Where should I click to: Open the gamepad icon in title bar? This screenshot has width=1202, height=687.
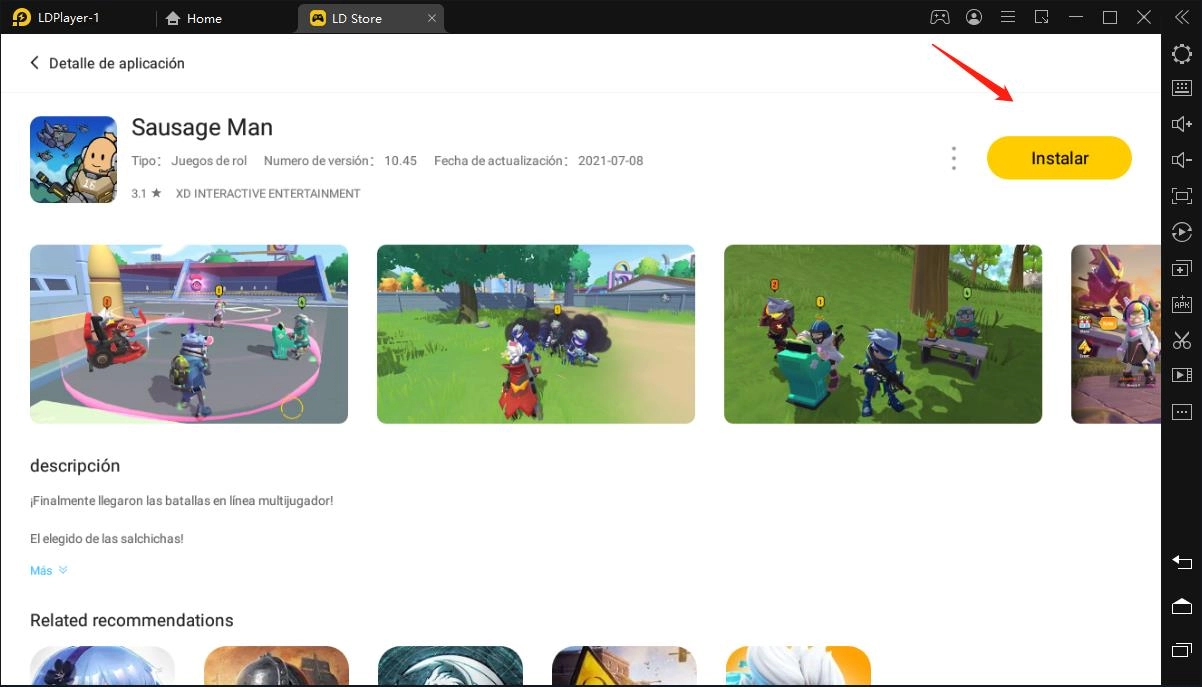click(x=940, y=17)
